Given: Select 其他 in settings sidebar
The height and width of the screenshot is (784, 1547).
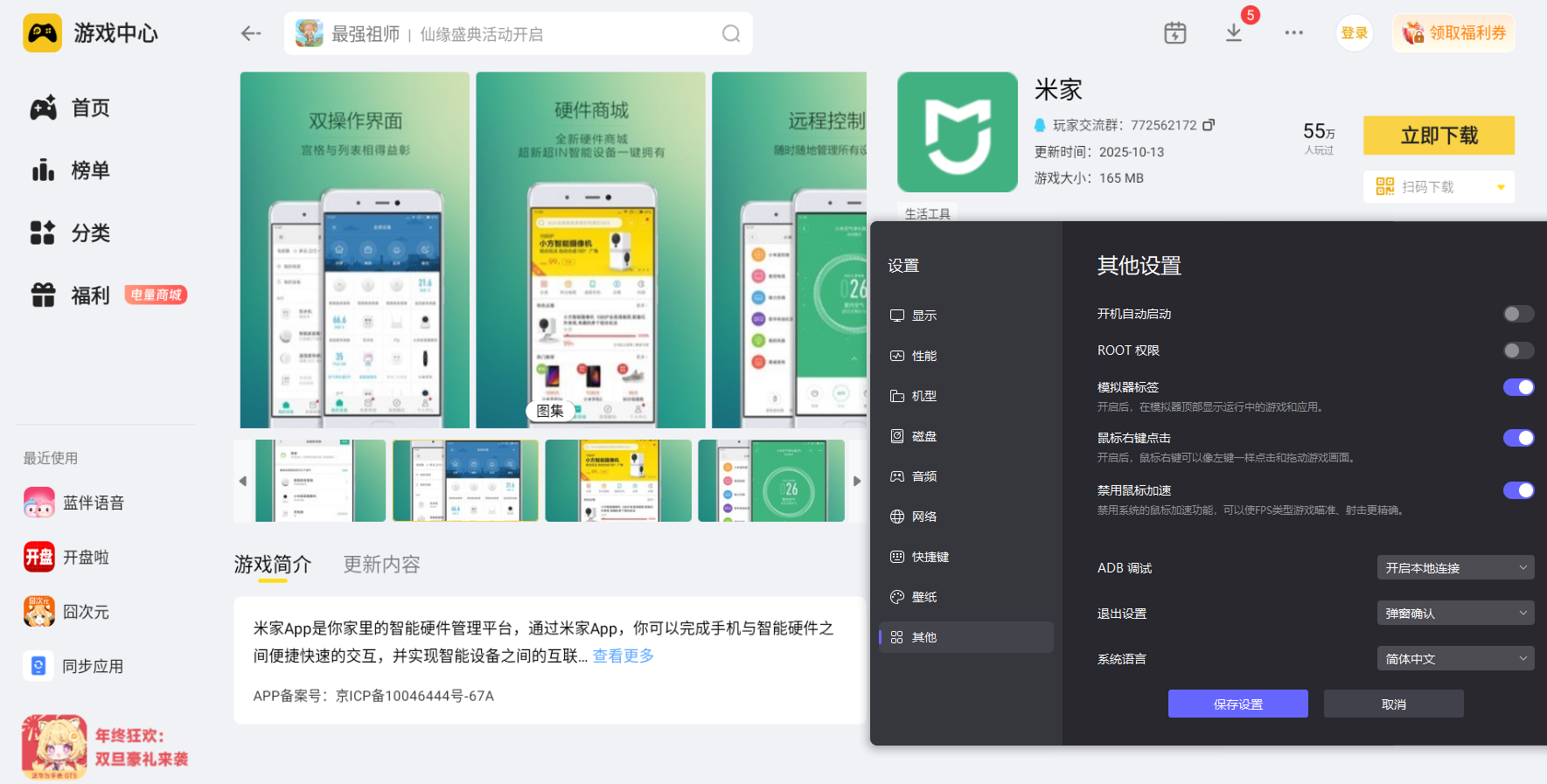Looking at the screenshot, I should [x=965, y=637].
